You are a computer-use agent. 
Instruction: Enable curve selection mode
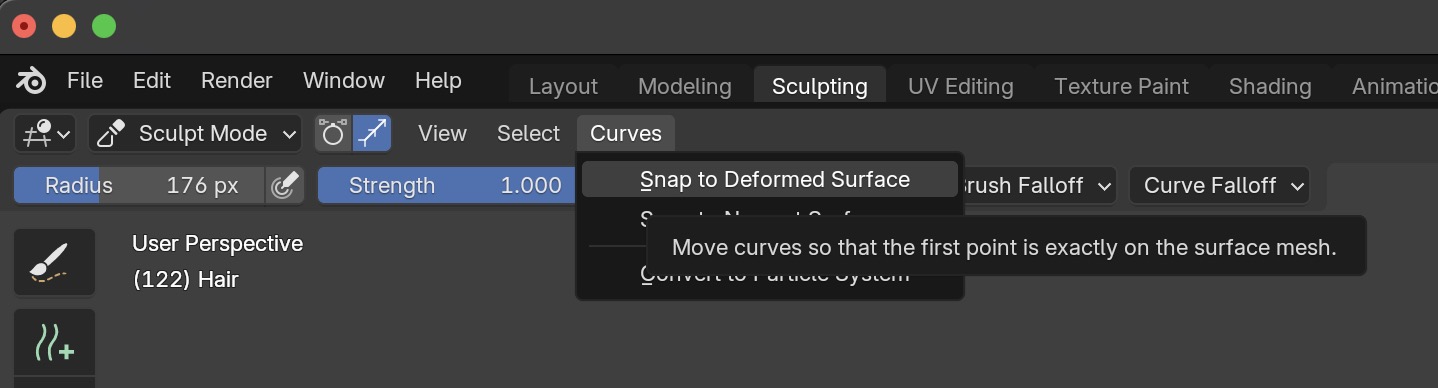(x=372, y=134)
